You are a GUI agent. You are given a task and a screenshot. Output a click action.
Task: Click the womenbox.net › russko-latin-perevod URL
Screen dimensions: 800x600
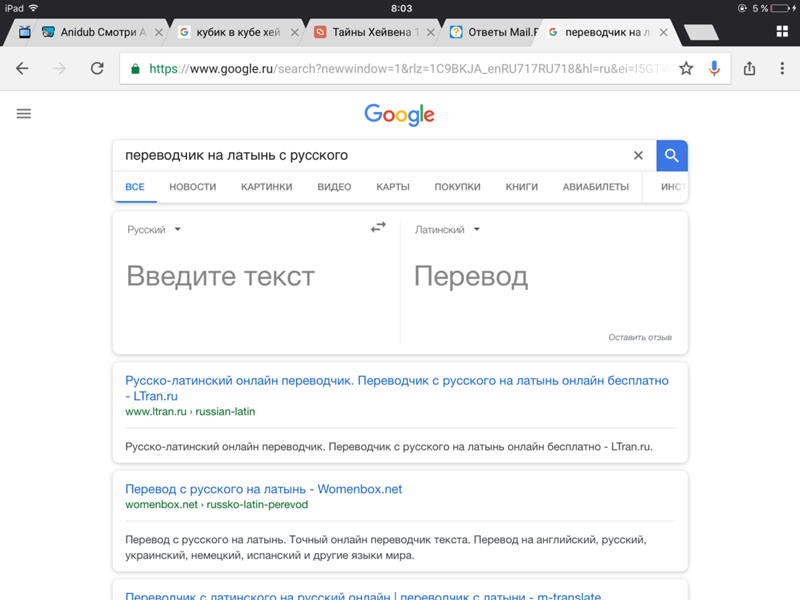click(216, 505)
